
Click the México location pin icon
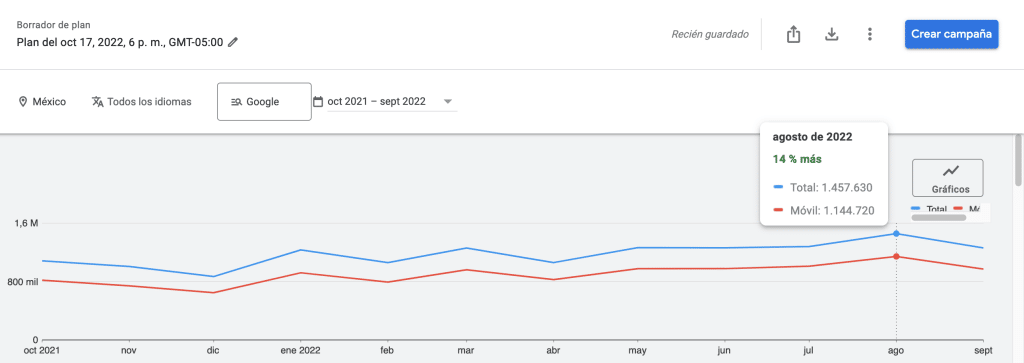pyautogui.click(x=23, y=102)
